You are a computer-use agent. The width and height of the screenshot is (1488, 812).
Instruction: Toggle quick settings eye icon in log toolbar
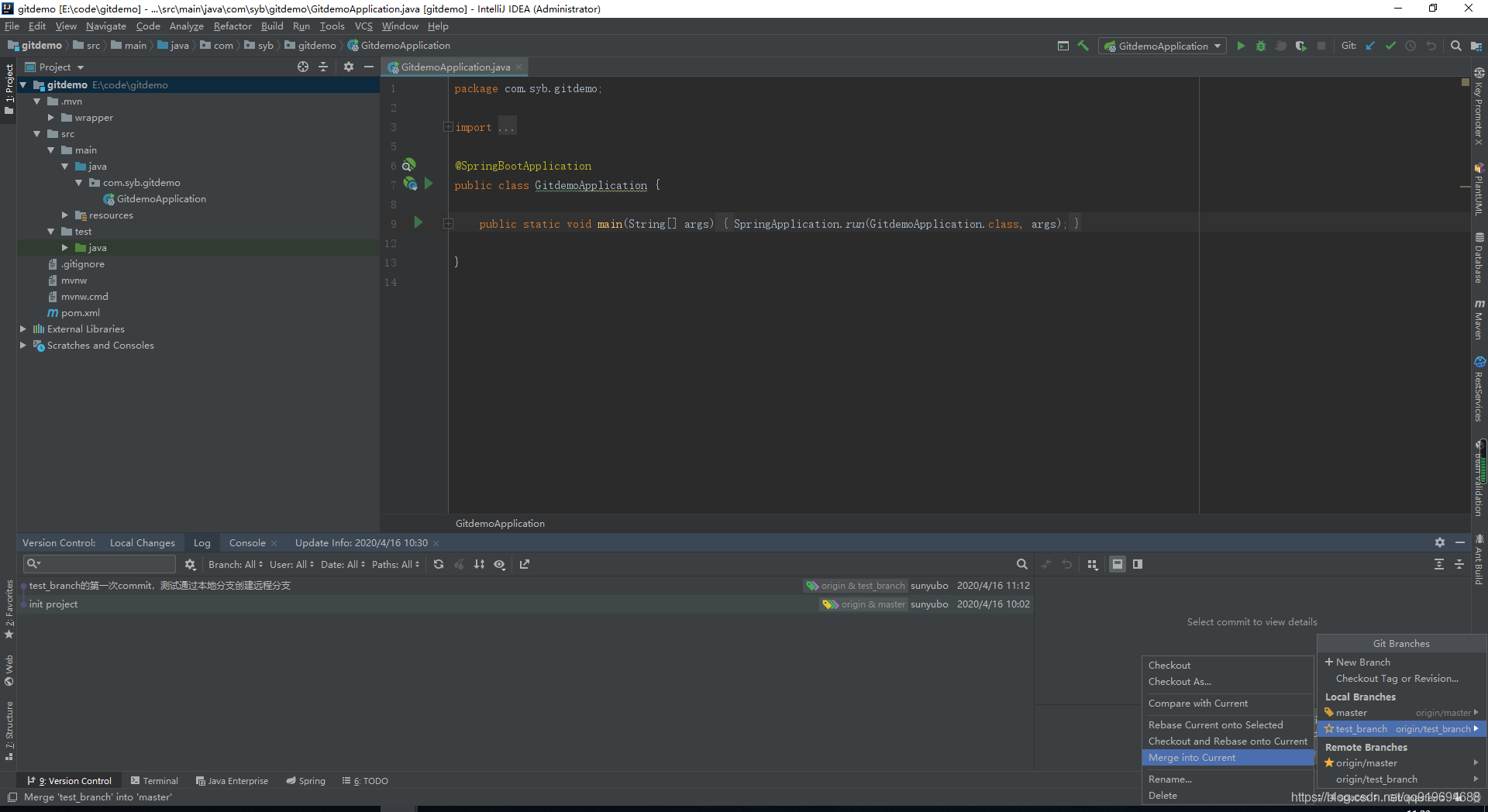(500, 564)
